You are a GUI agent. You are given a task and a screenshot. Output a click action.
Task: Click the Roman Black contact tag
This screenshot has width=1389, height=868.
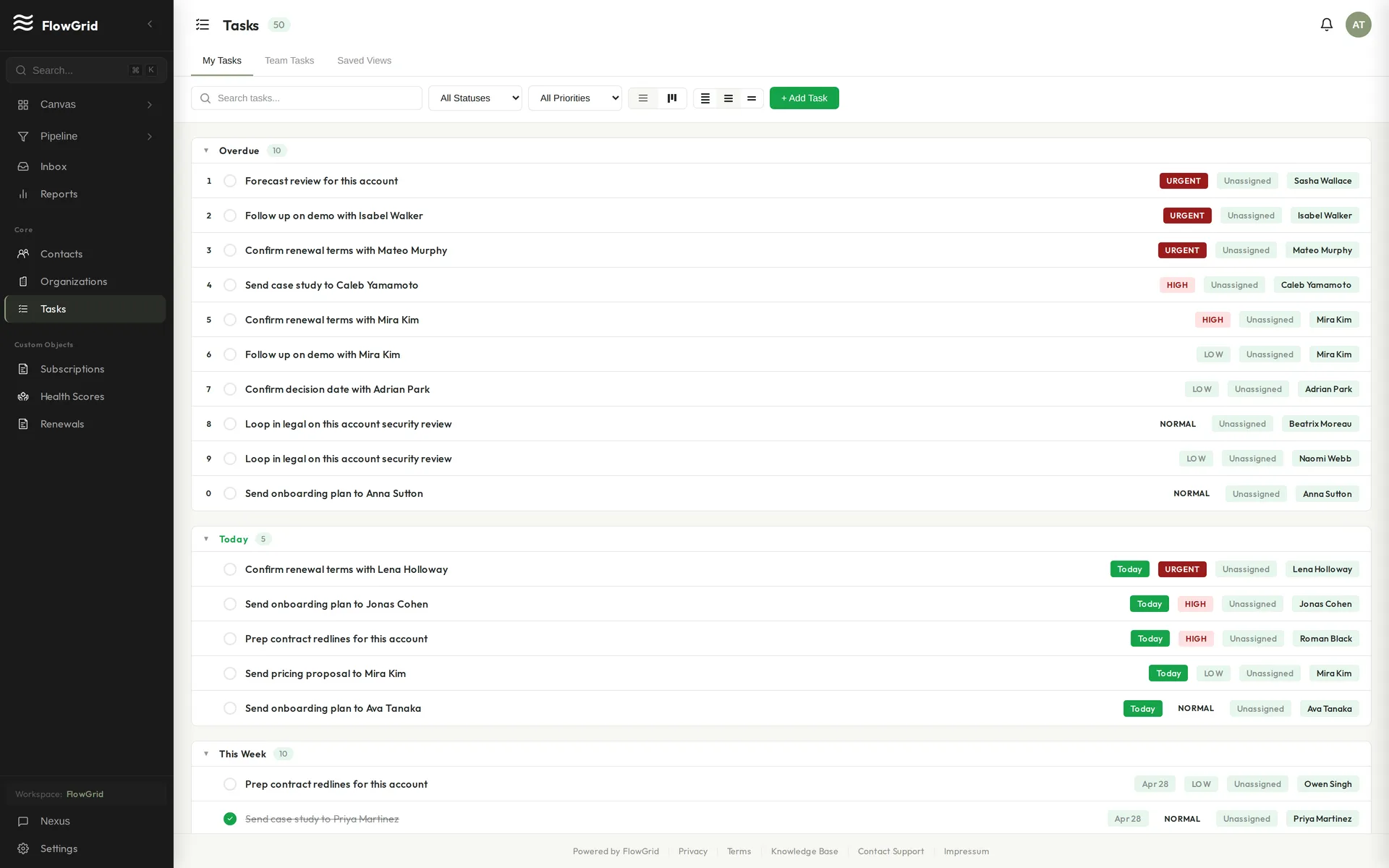click(1325, 639)
